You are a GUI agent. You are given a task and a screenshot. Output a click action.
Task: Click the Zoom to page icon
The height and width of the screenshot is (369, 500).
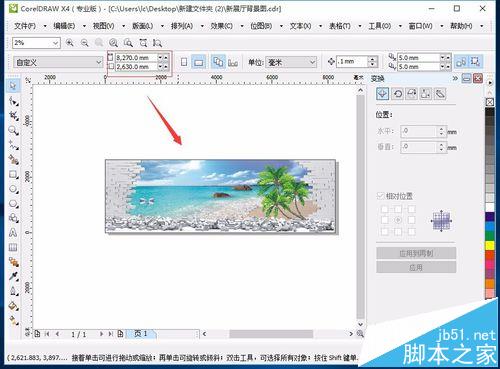pyautogui.click(x=128, y=43)
